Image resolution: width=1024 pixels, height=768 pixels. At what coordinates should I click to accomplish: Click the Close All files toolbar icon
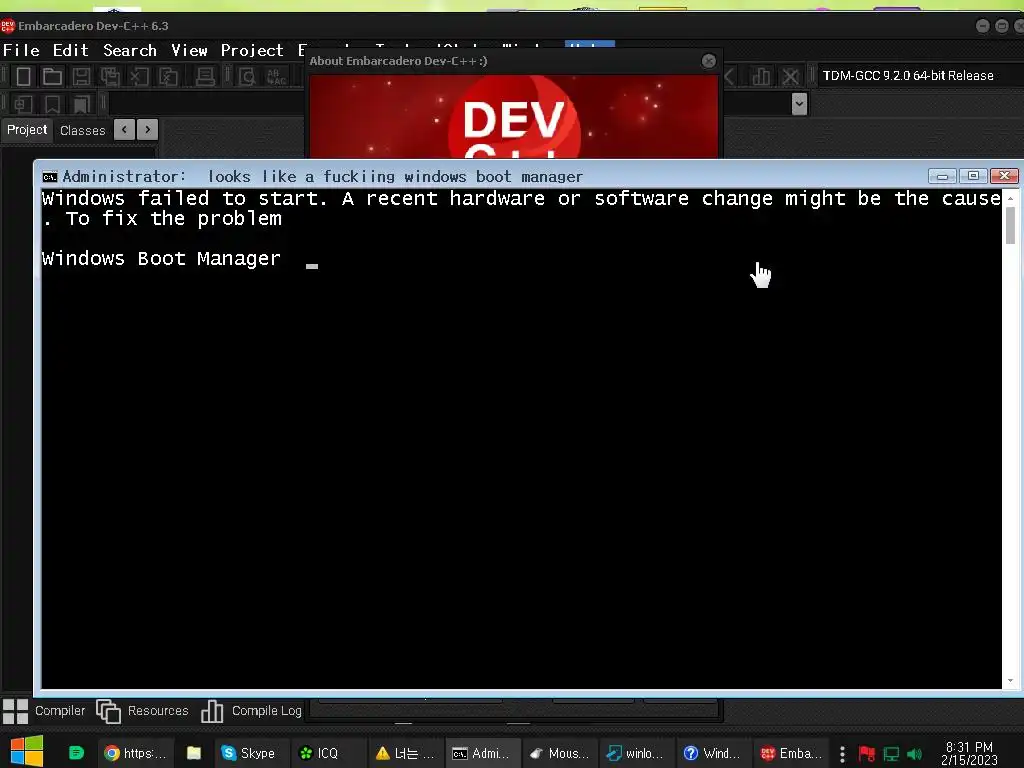point(168,76)
